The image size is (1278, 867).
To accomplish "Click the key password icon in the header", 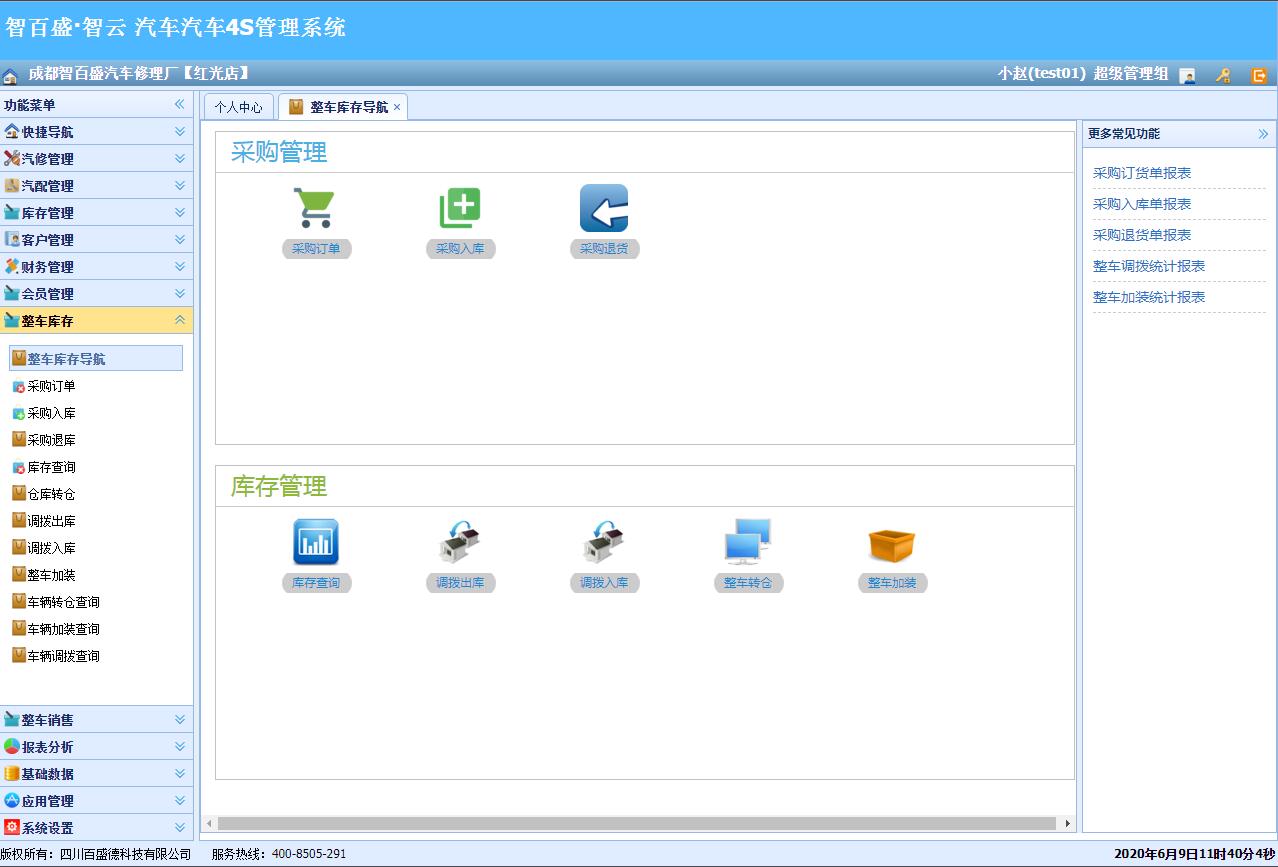I will (x=1223, y=75).
